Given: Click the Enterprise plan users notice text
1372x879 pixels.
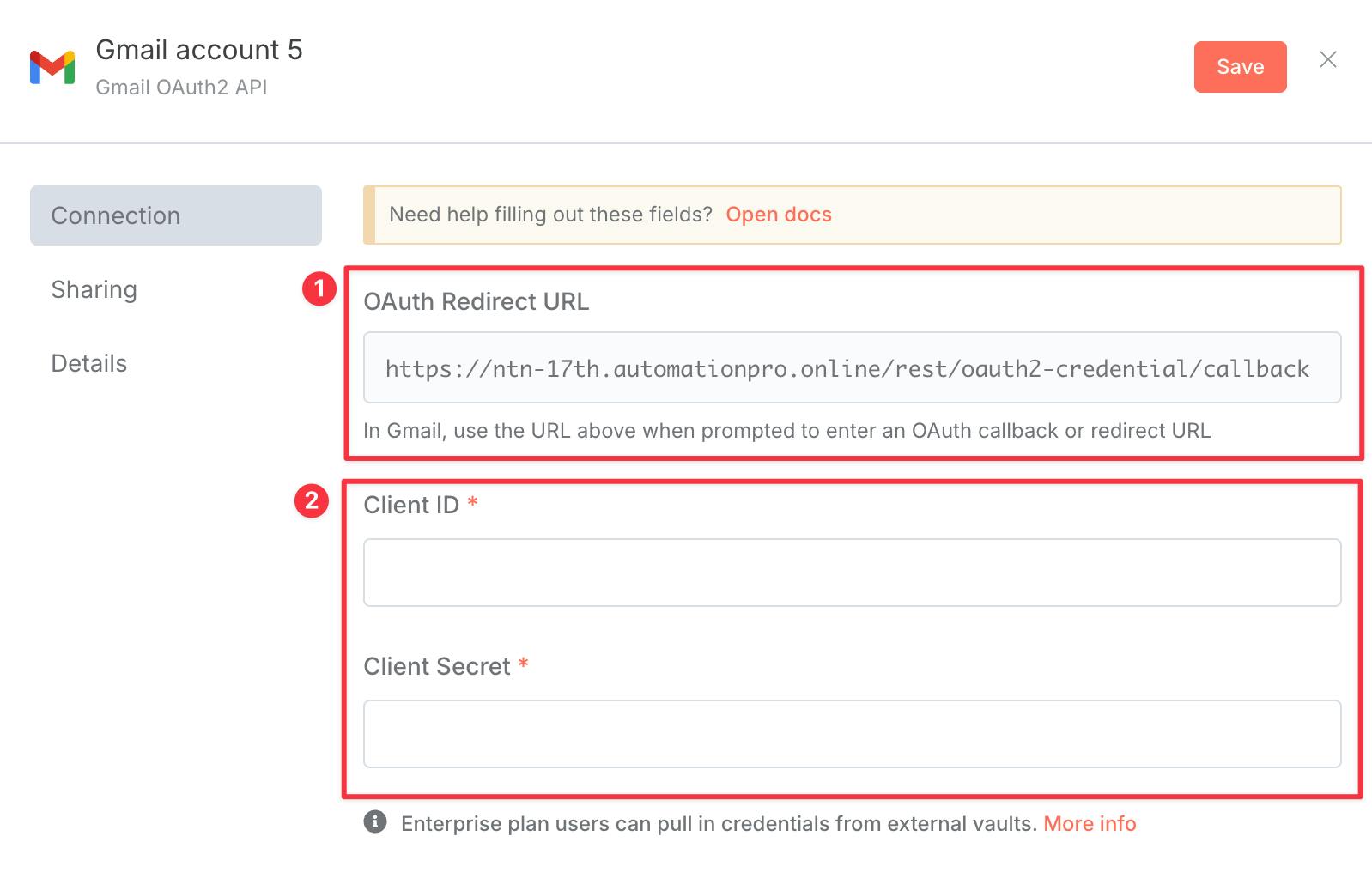Looking at the screenshot, I should (719, 824).
